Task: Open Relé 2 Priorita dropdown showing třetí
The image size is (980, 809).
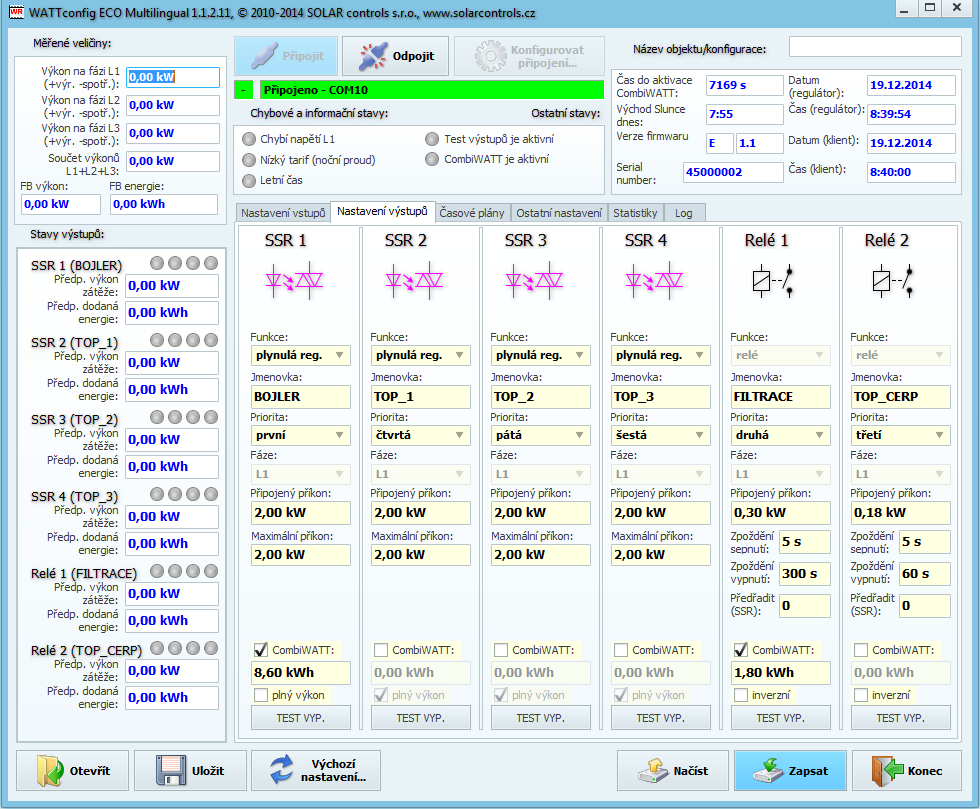Action: [x=901, y=435]
